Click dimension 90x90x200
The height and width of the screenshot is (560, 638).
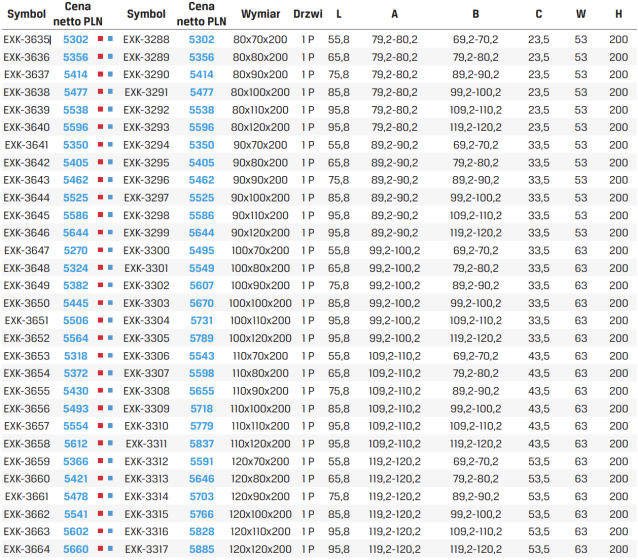click(260, 180)
